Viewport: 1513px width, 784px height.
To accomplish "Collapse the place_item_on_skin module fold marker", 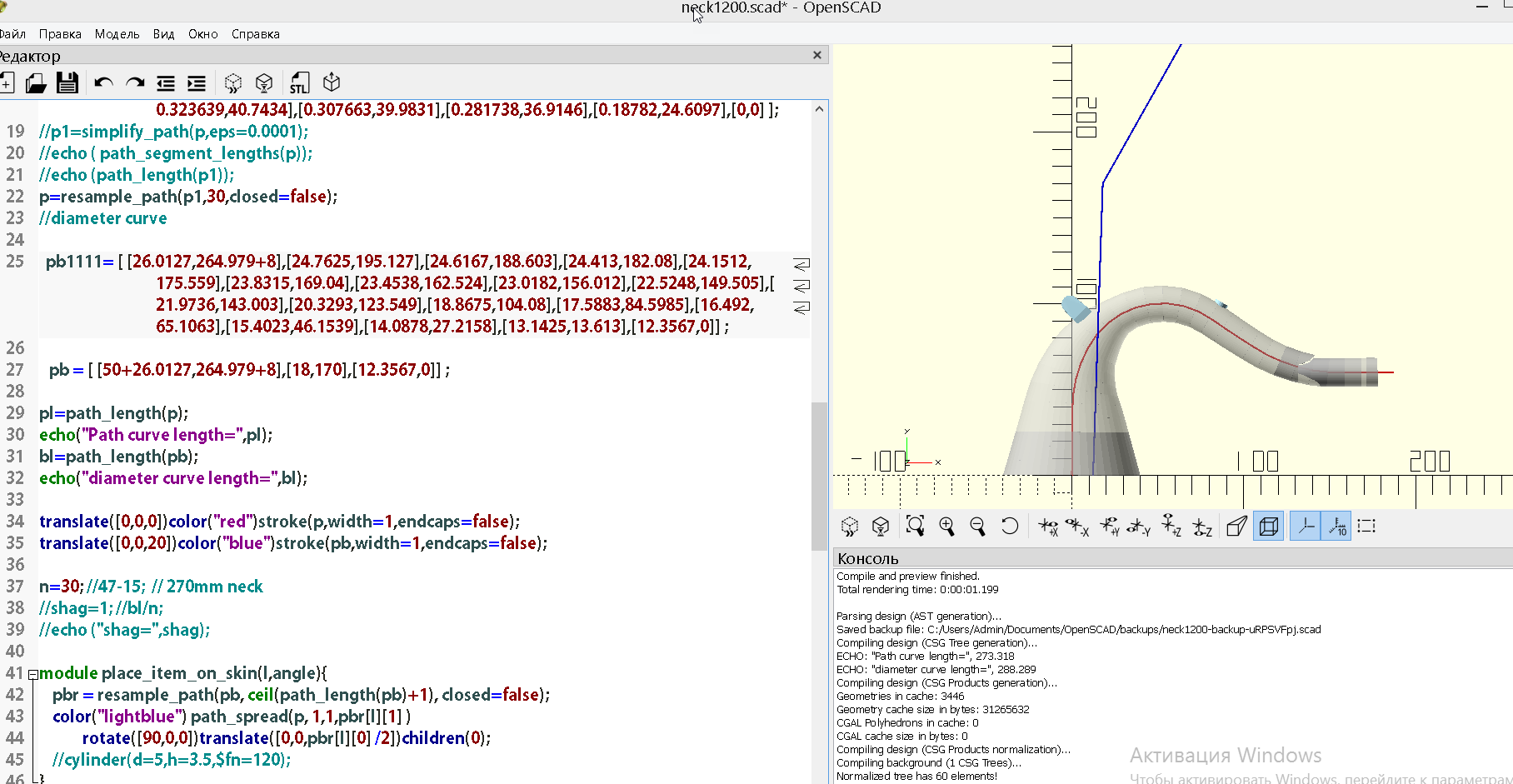I will 32,674.
